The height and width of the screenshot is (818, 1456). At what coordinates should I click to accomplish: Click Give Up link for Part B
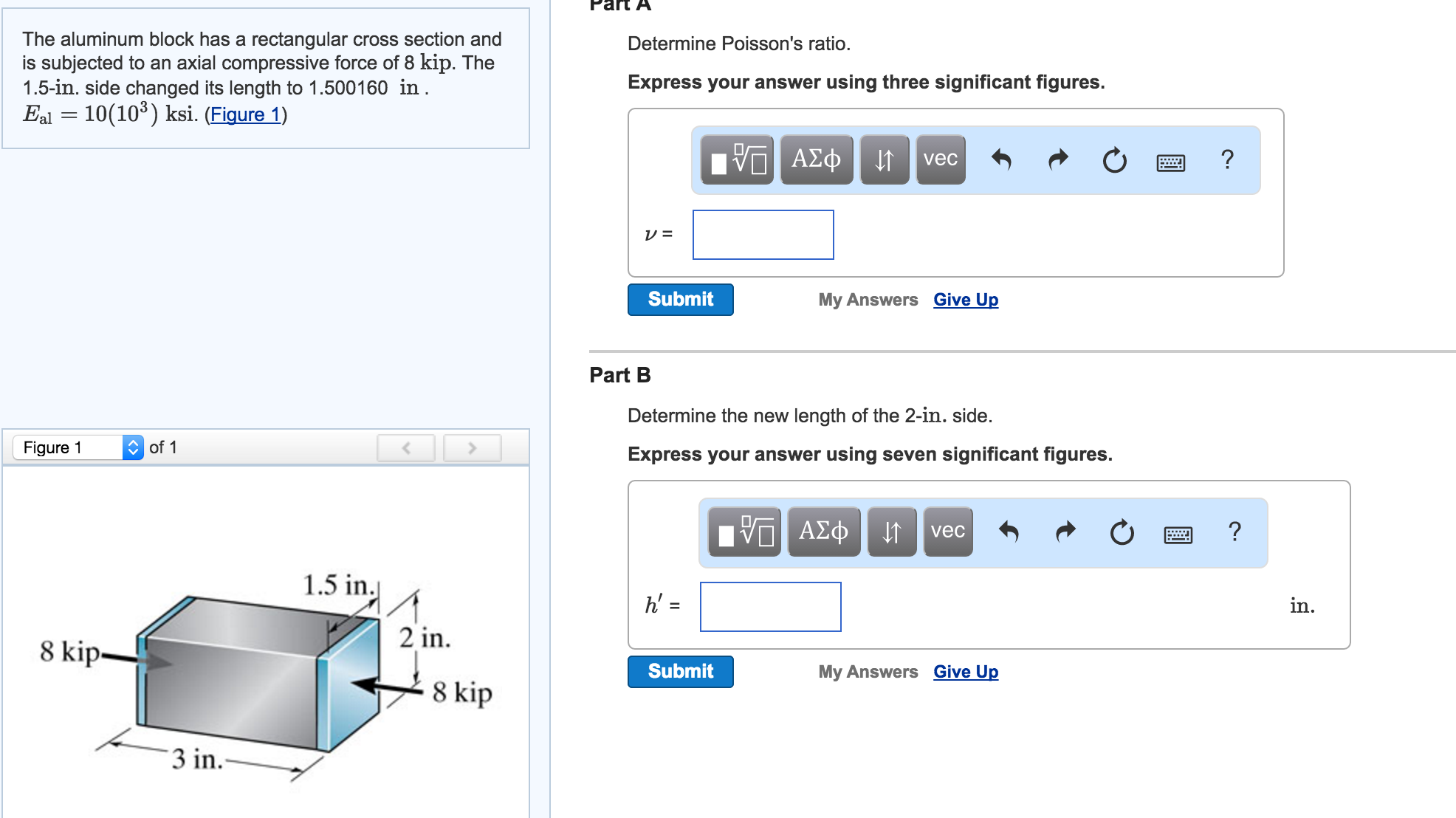point(965,672)
